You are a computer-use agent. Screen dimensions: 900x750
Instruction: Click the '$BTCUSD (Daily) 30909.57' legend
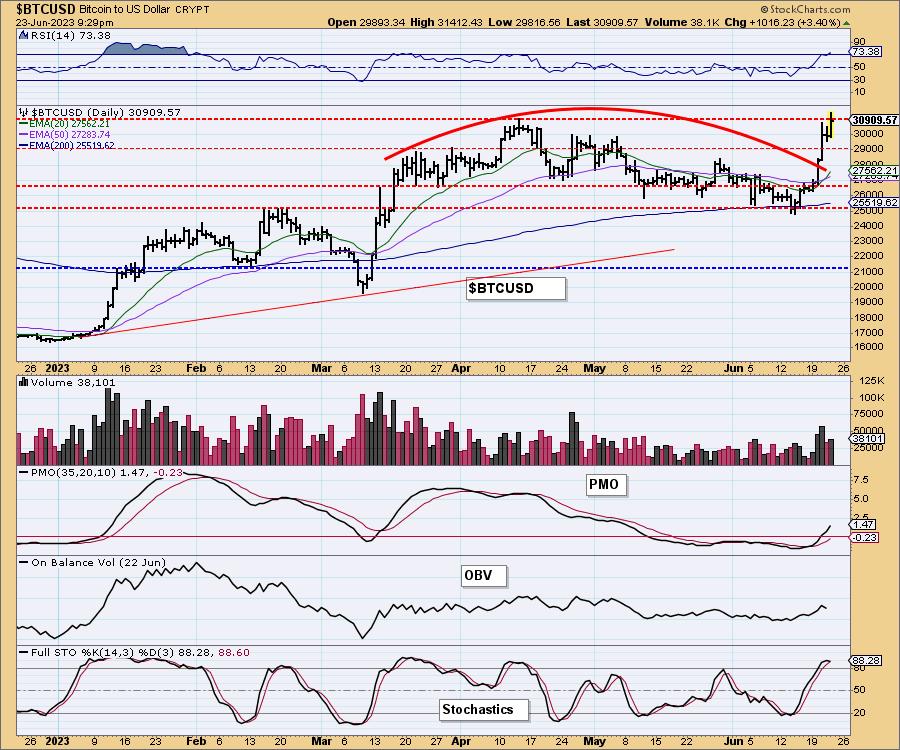pyautogui.click(x=106, y=112)
